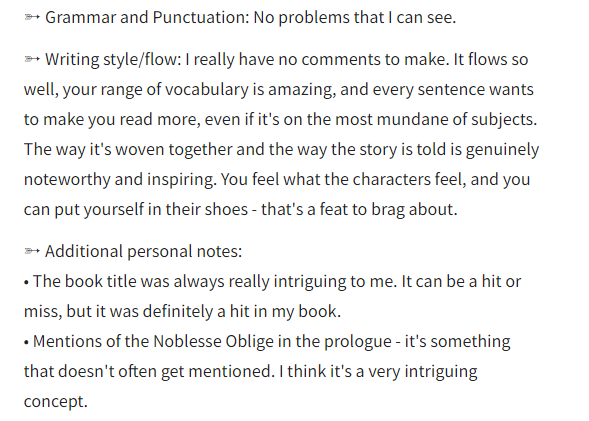Click the bullet before 'The book title'
The width and height of the screenshot is (589, 421).
[x=26, y=282]
